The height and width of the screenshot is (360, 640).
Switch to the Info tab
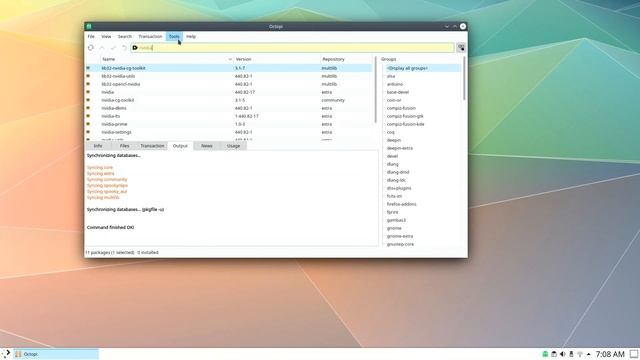coord(98,146)
